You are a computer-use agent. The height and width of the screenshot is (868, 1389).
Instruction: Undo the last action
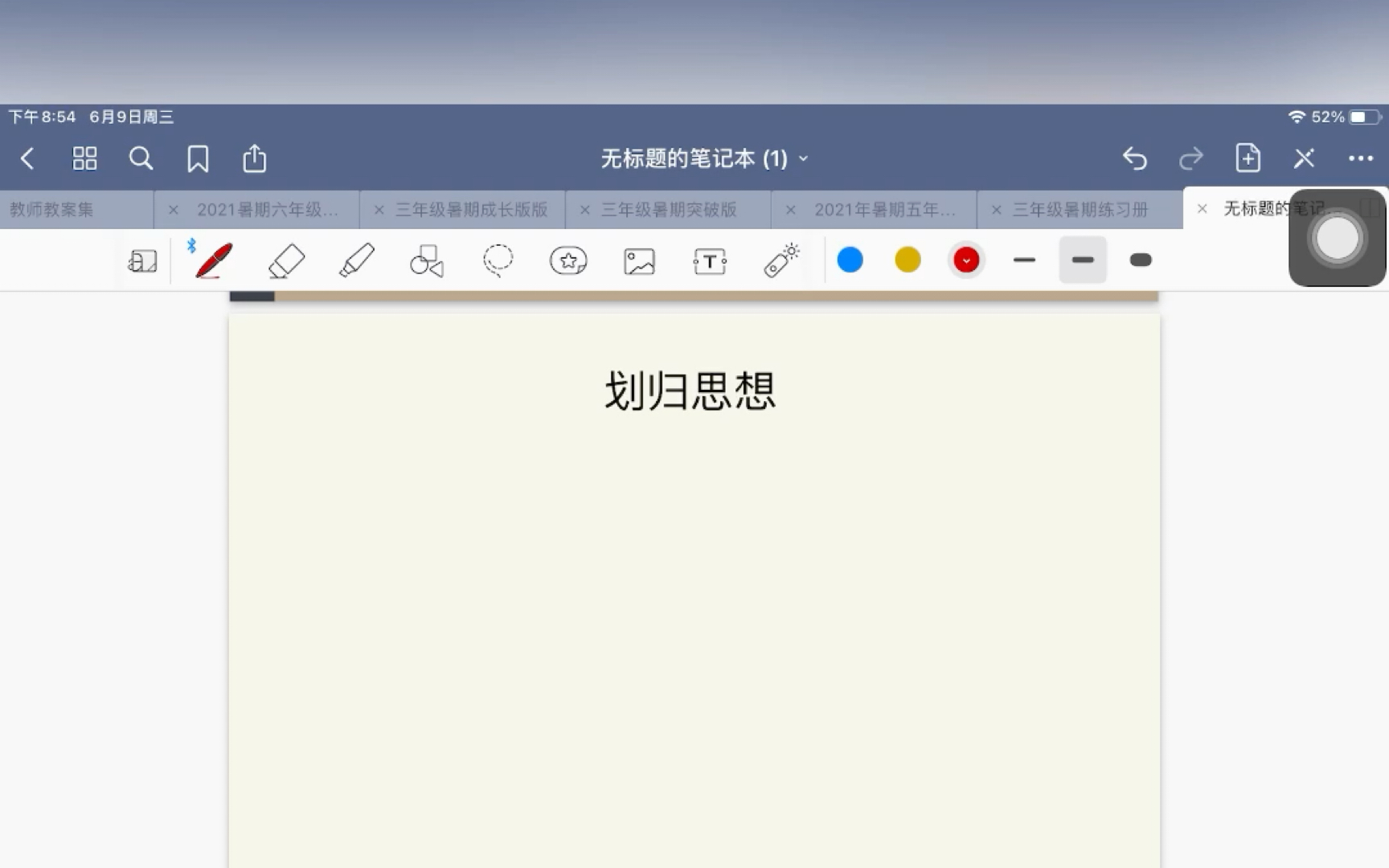[x=1134, y=158]
